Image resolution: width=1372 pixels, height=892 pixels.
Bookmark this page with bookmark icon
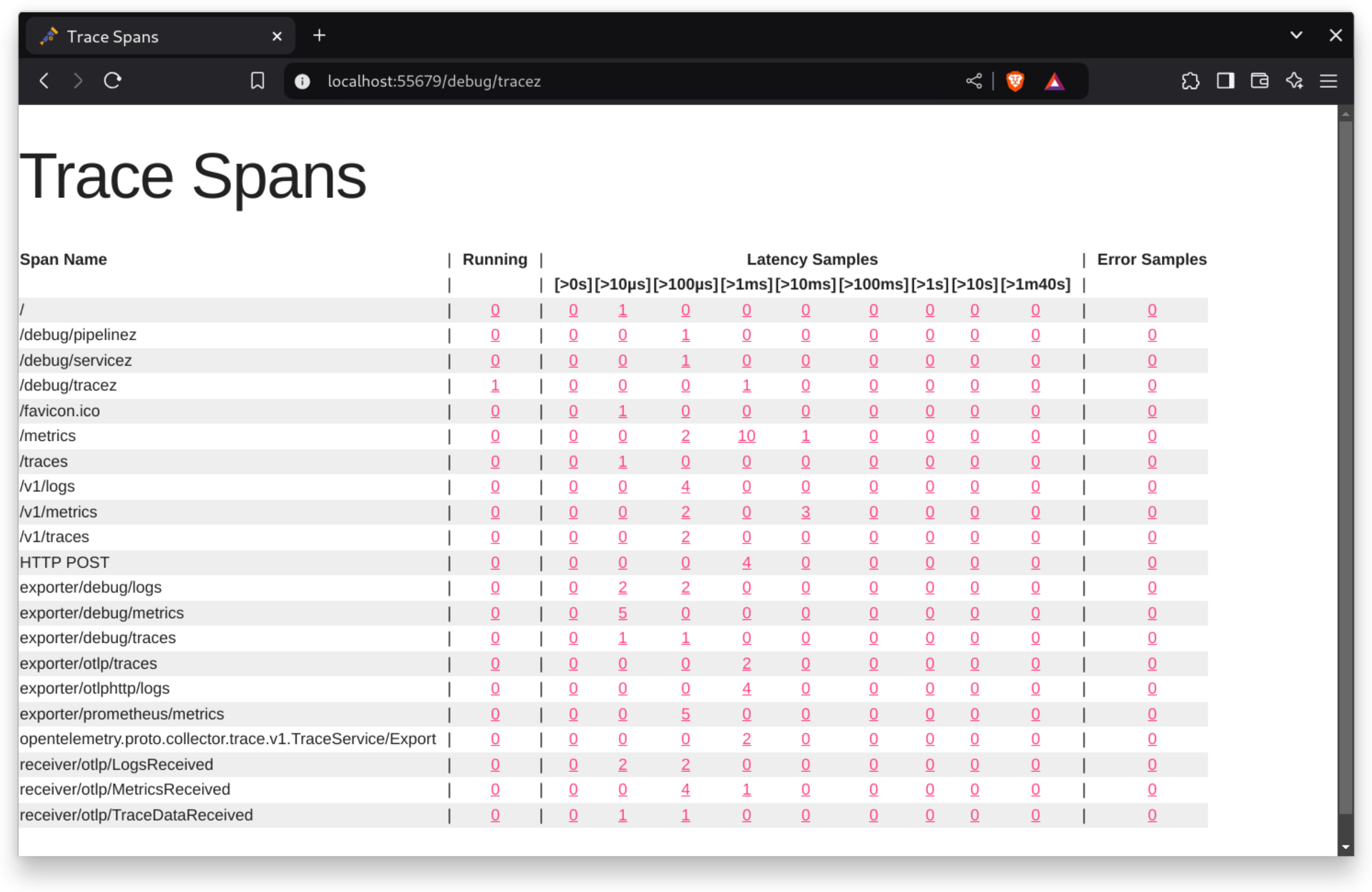pyautogui.click(x=257, y=81)
